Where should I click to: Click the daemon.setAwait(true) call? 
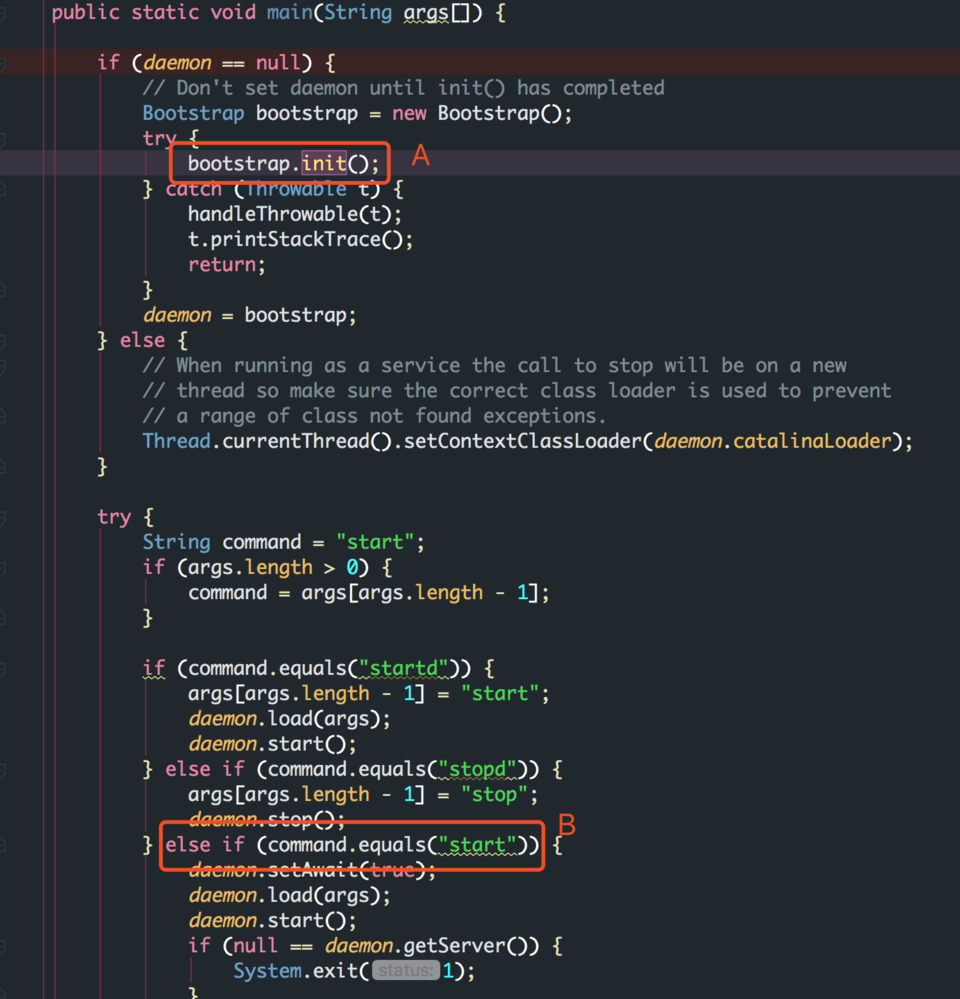point(312,870)
